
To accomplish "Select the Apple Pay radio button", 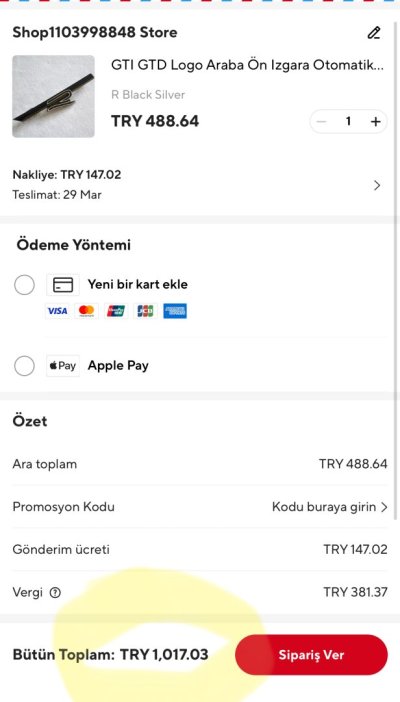I will coord(24,366).
